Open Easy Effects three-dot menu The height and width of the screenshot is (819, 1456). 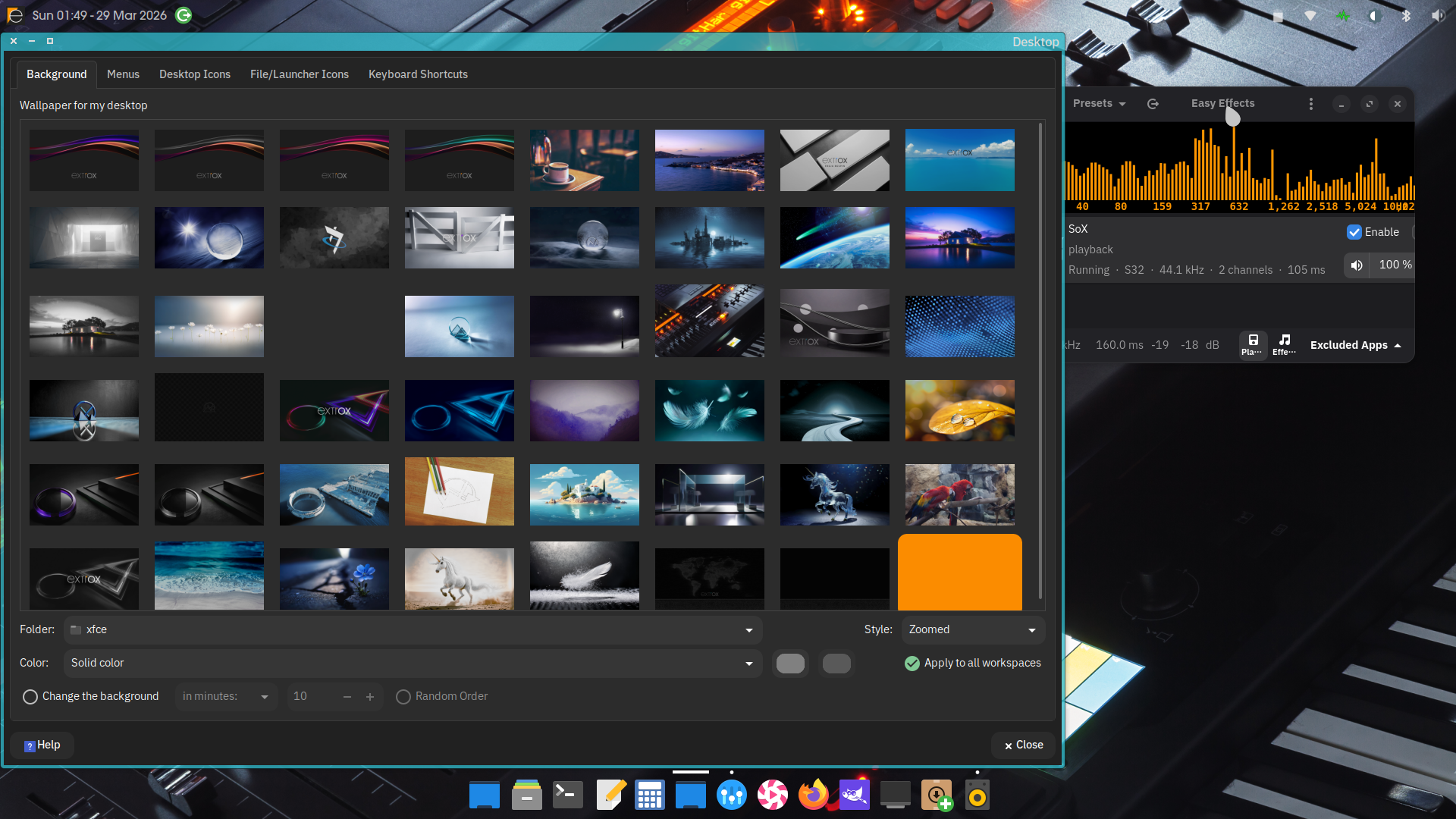pos(1311,104)
